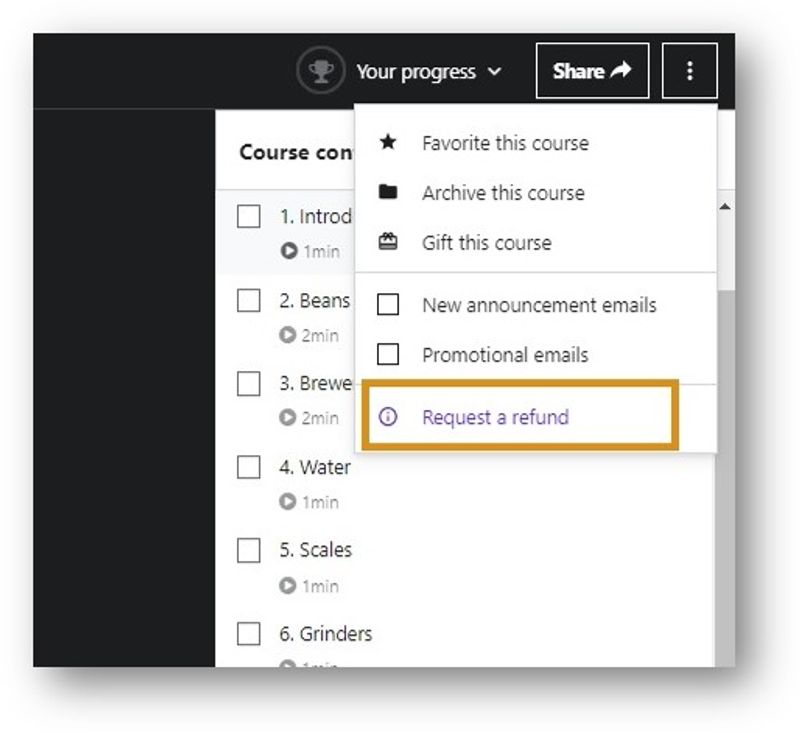The height and width of the screenshot is (732, 800).
Task: Click the play icon under Scales lecture
Action: pyautogui.click(x=289, y=586)
